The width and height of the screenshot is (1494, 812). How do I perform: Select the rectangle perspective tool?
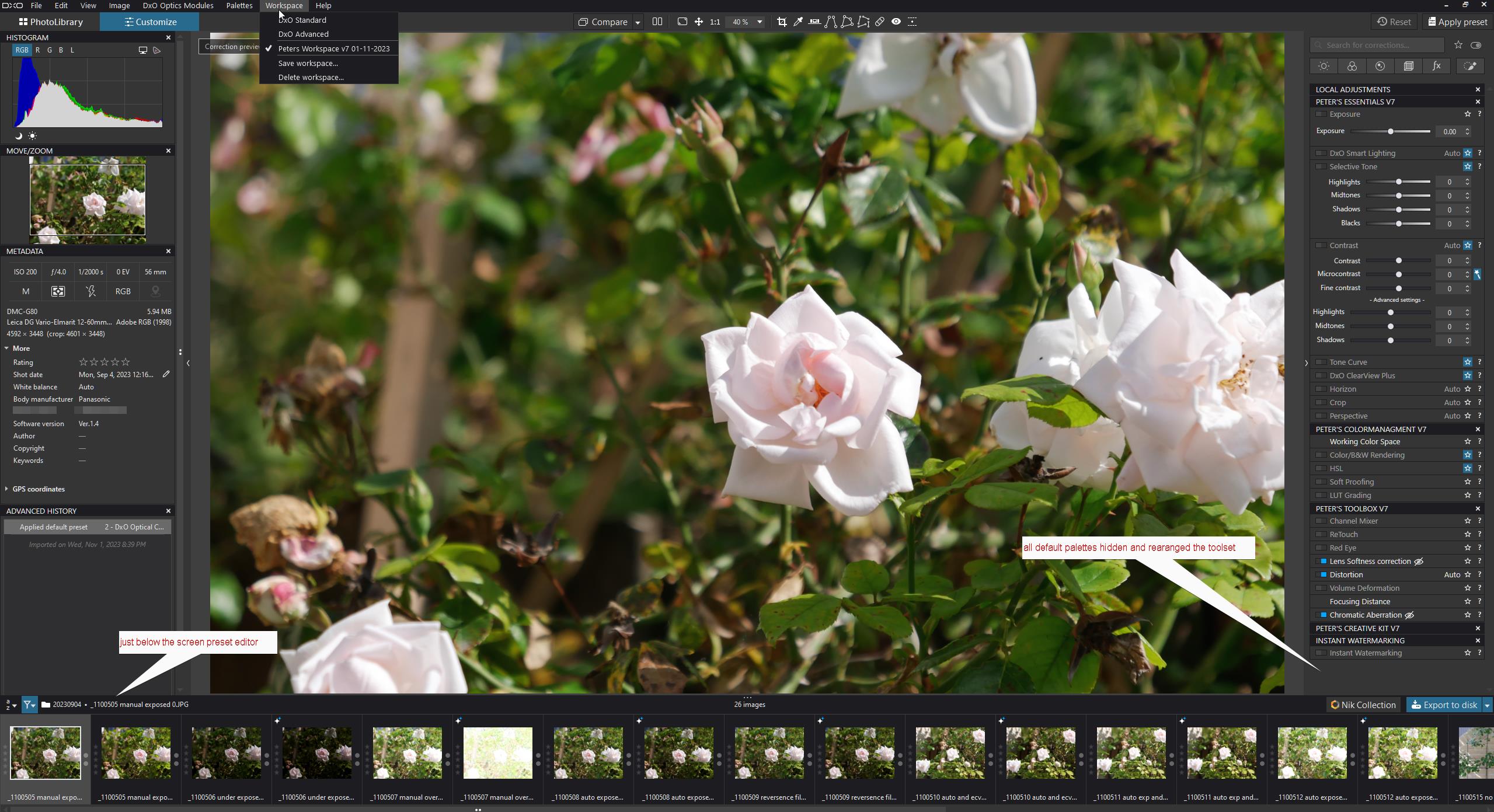[847, 22]
